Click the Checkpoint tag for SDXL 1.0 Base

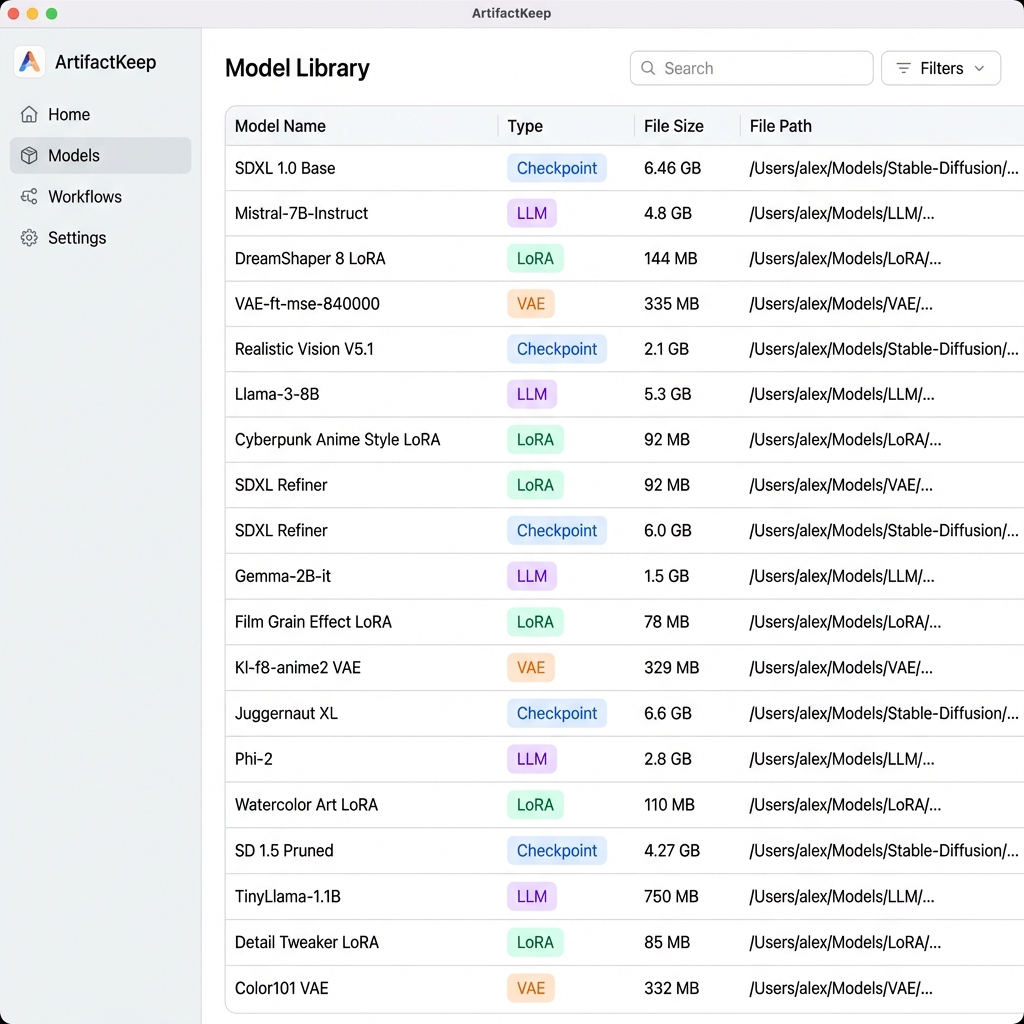[556, 168]
